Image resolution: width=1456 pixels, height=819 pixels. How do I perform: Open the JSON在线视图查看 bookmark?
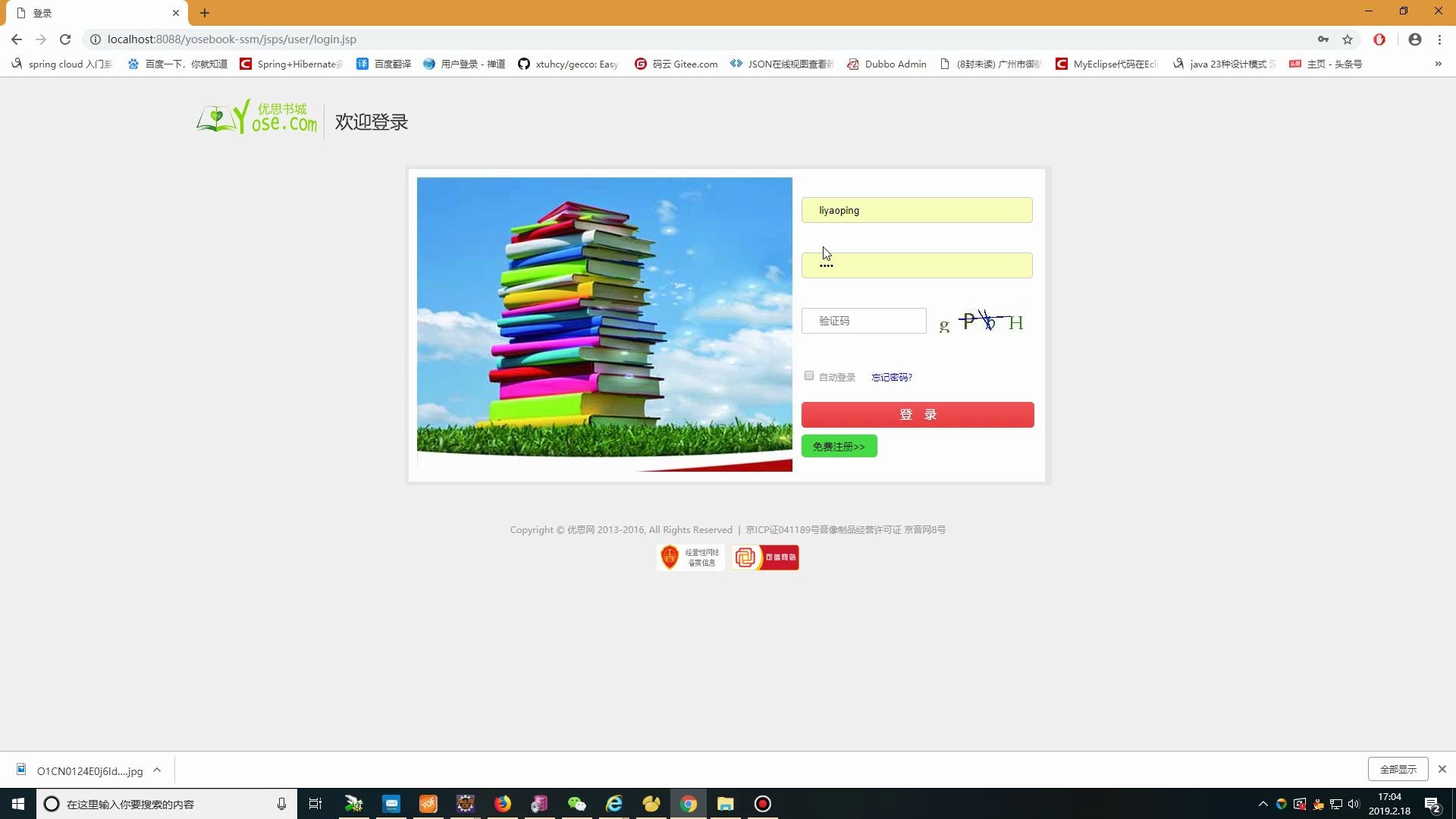[782, 64]
